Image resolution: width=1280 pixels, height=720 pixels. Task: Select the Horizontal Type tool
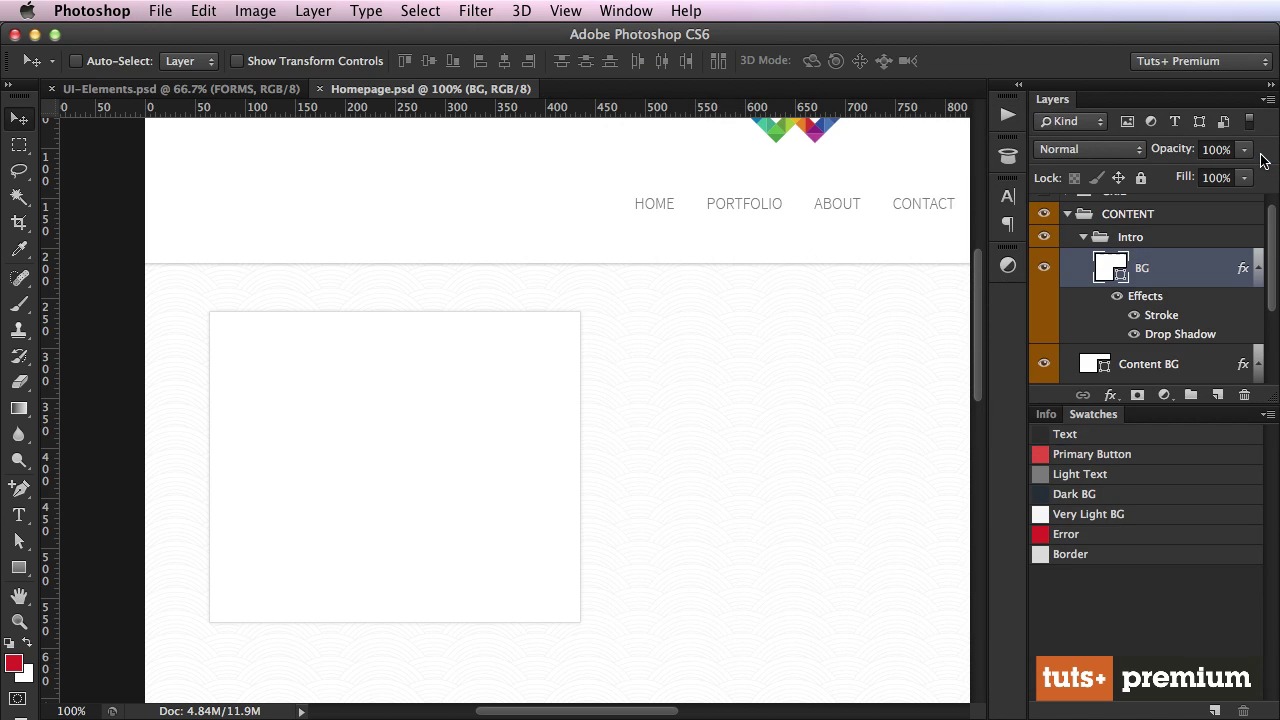pyautogui.click(x=19, y=515)
